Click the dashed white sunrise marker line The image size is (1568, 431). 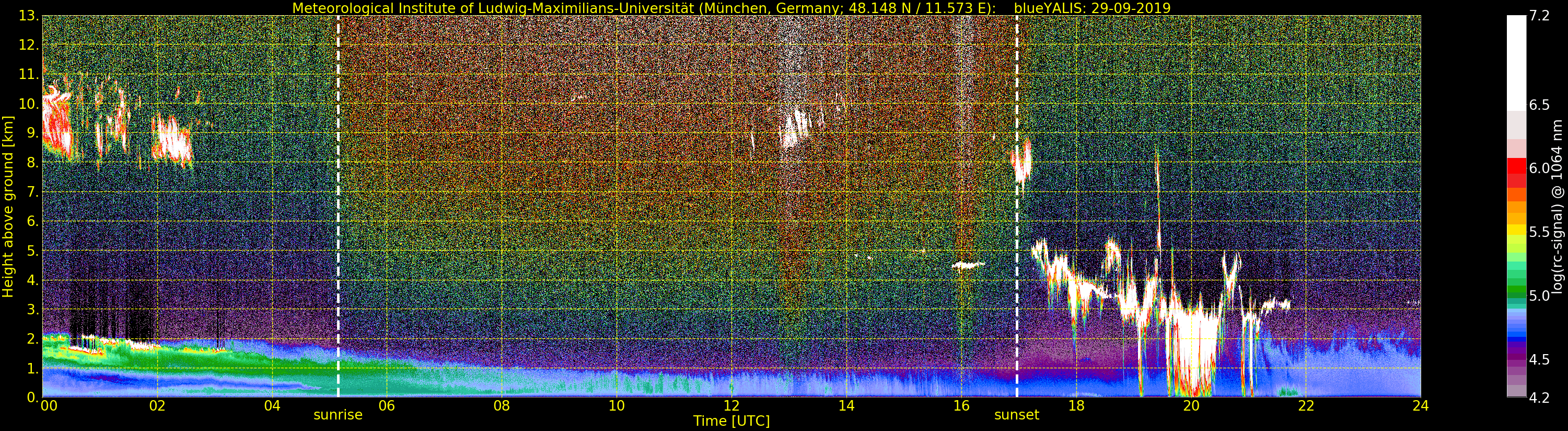point(338,207)
